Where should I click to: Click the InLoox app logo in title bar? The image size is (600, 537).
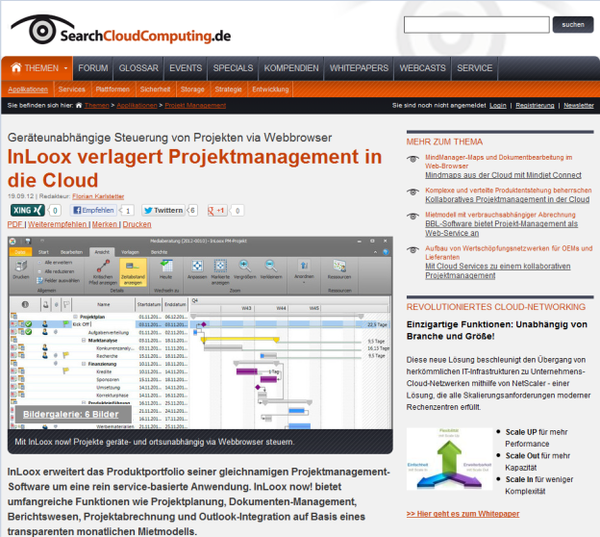pos(13,241)
